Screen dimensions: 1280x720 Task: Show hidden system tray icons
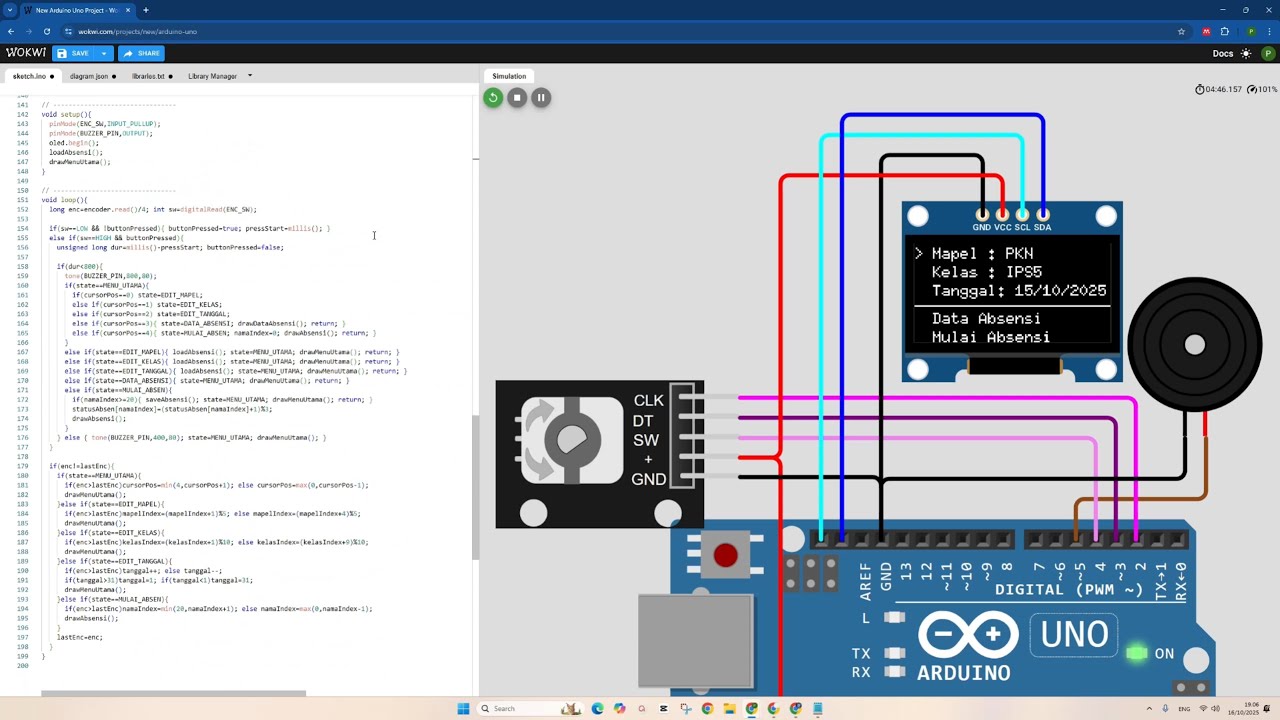click(1149, 709)
